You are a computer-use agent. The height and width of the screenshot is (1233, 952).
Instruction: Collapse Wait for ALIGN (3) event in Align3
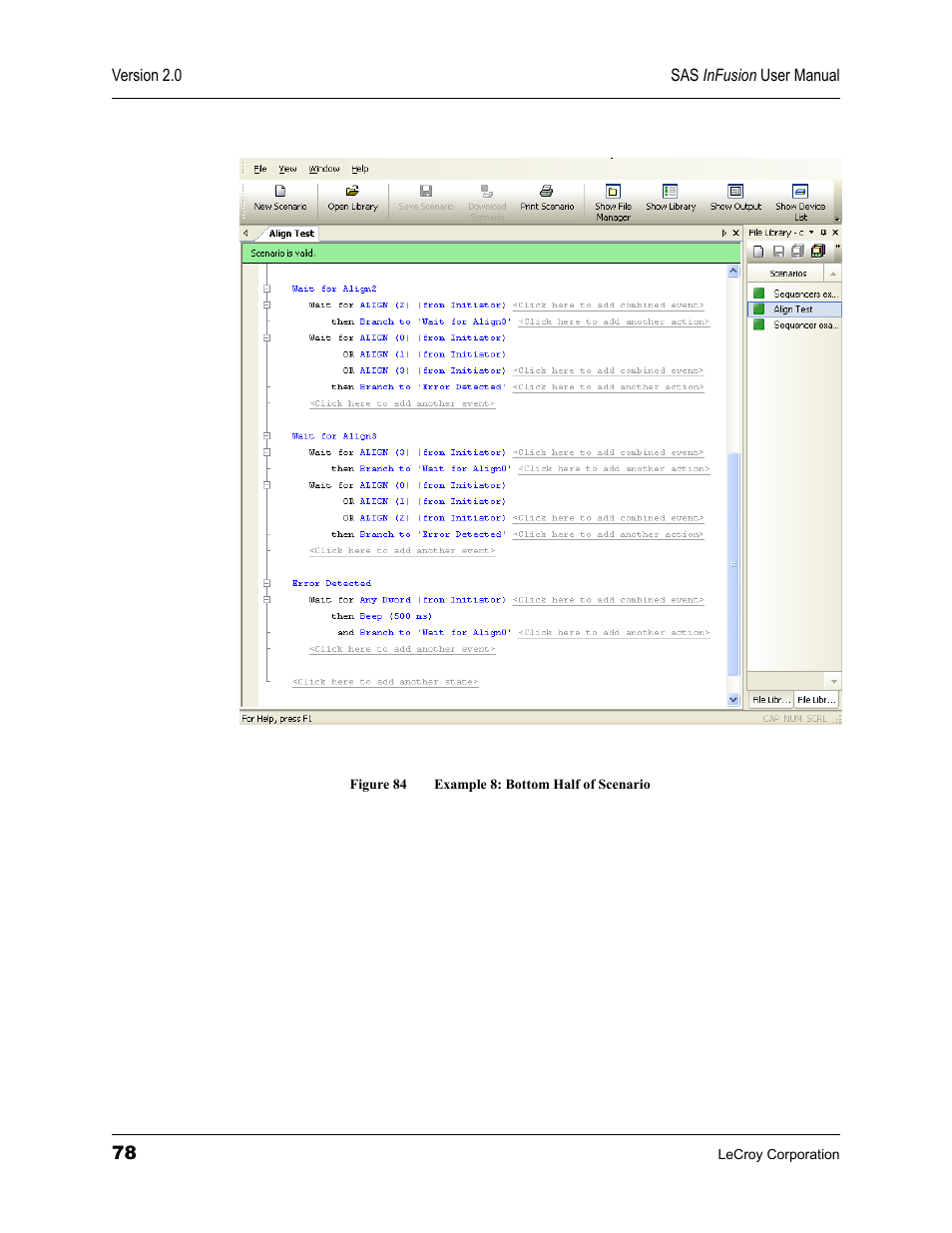(x=267, y=452)
